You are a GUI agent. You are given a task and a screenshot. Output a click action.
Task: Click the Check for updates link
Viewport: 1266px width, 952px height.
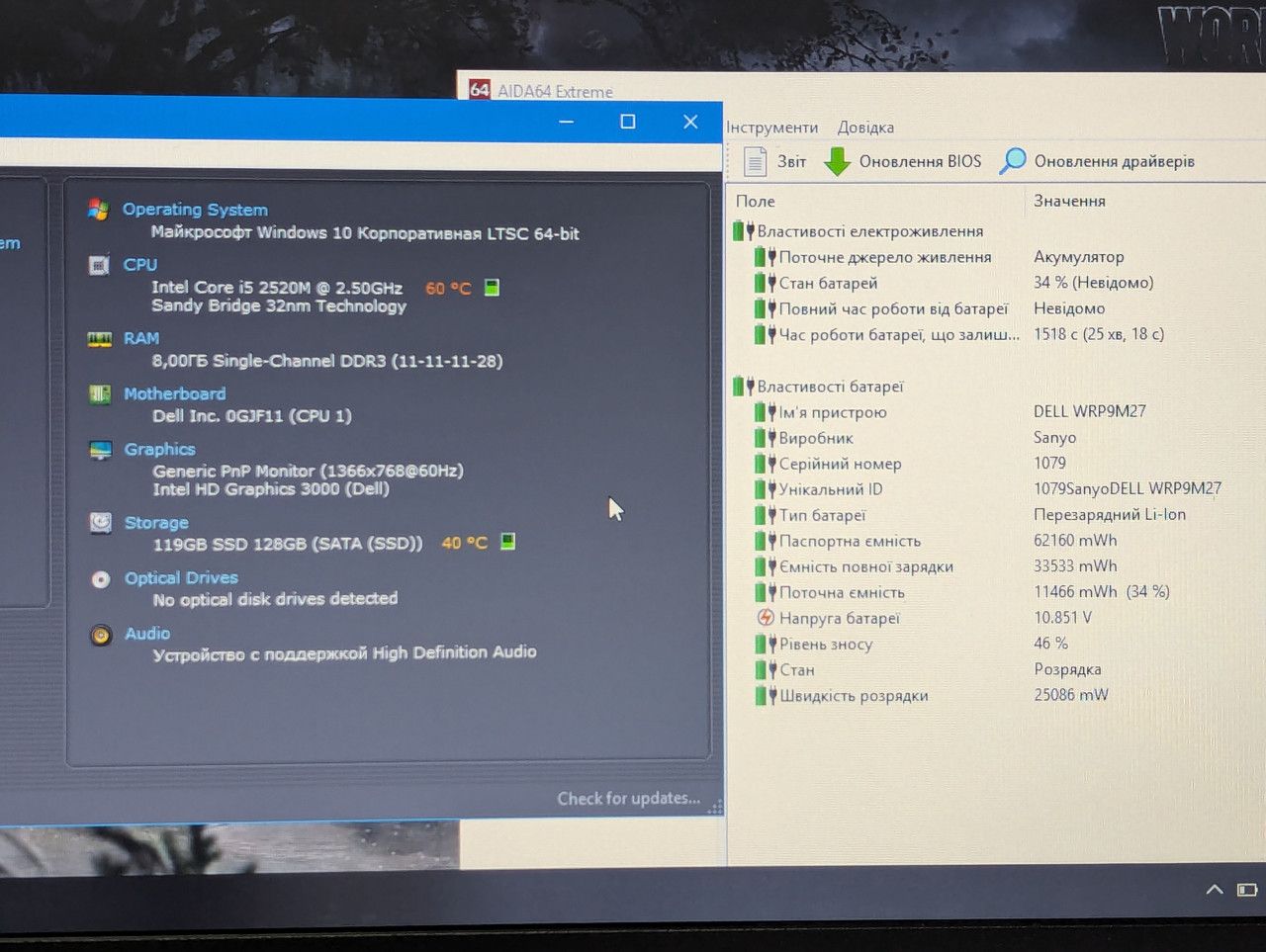pos(629,798)
